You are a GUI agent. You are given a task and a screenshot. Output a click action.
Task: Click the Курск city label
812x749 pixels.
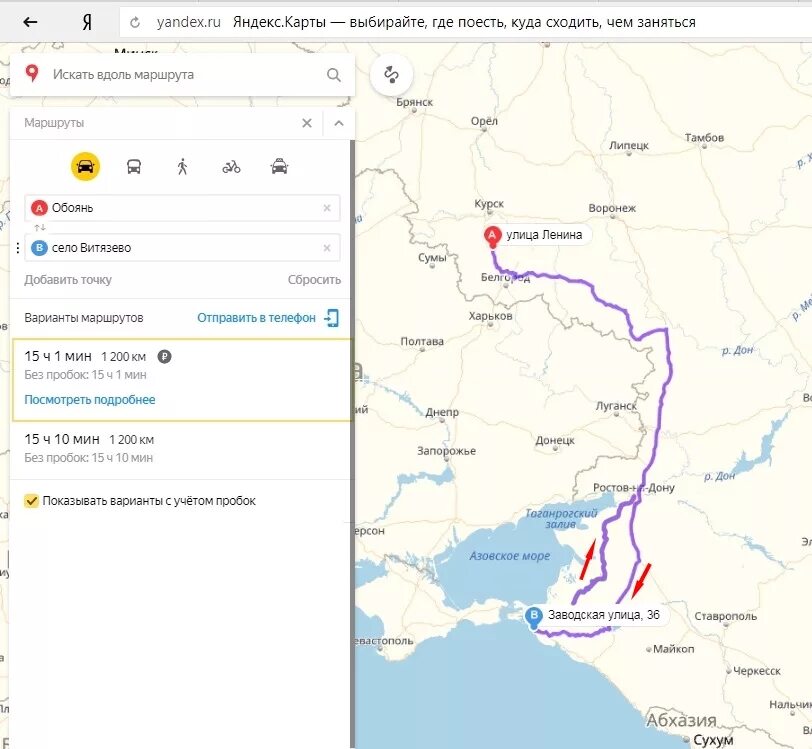click(x=489, y=204)
